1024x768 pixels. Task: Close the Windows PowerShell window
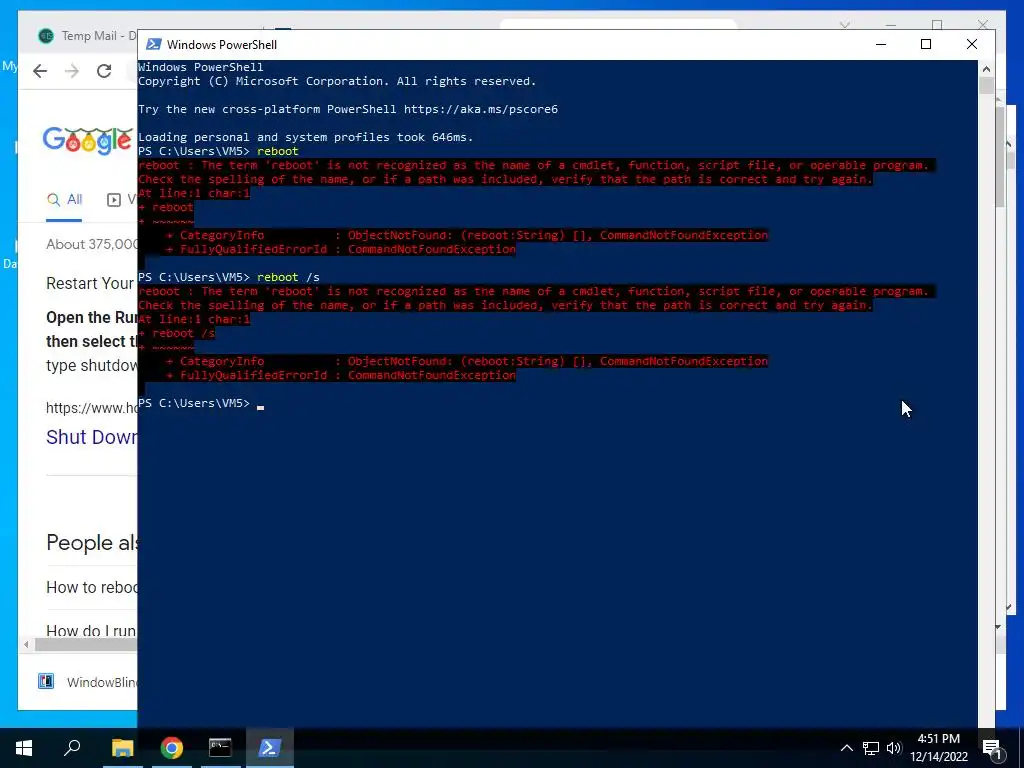click(972, 44)
